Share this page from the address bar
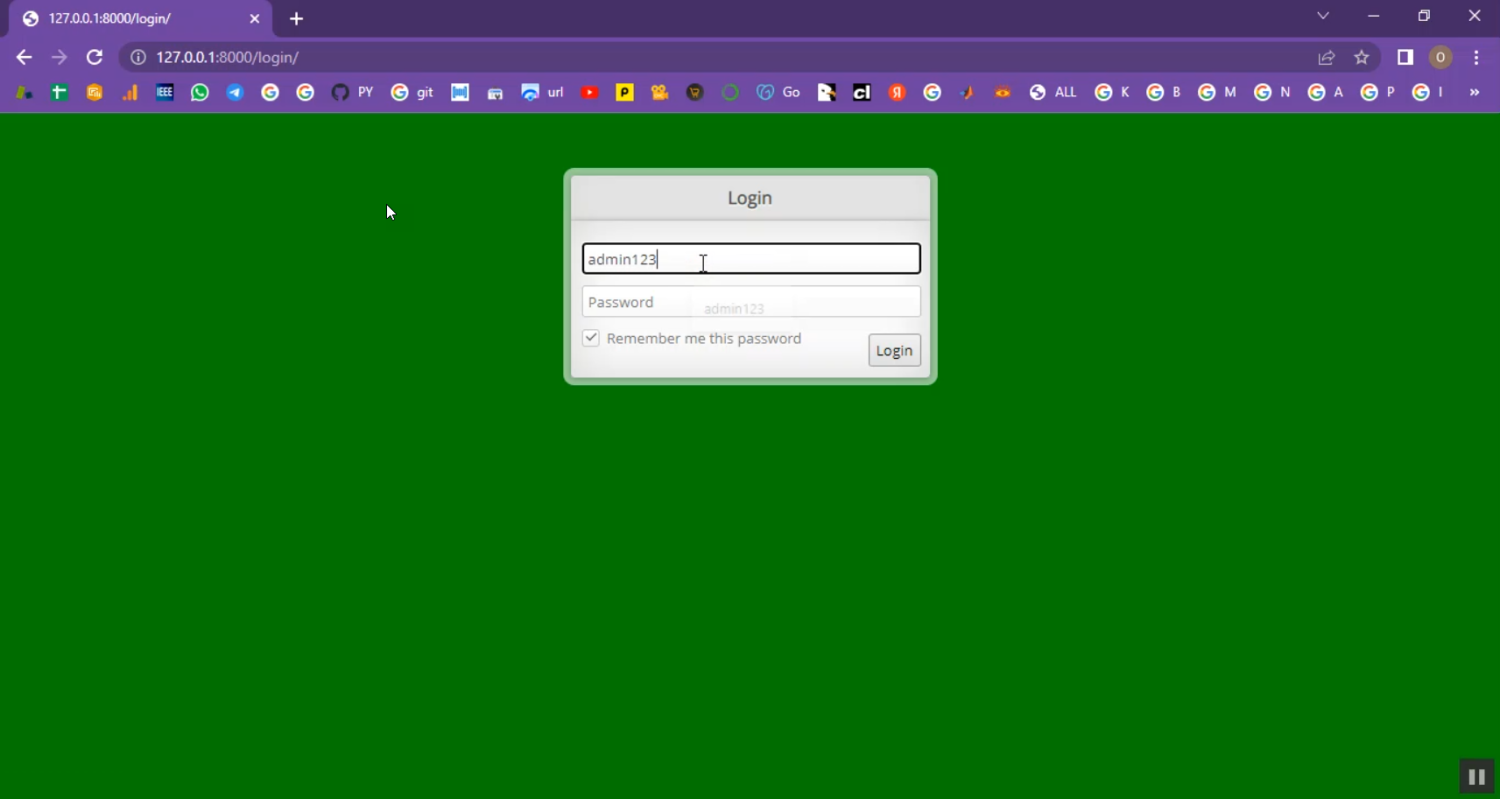The width and height of the screenshot is (1500, 799). coord(1326,57)
